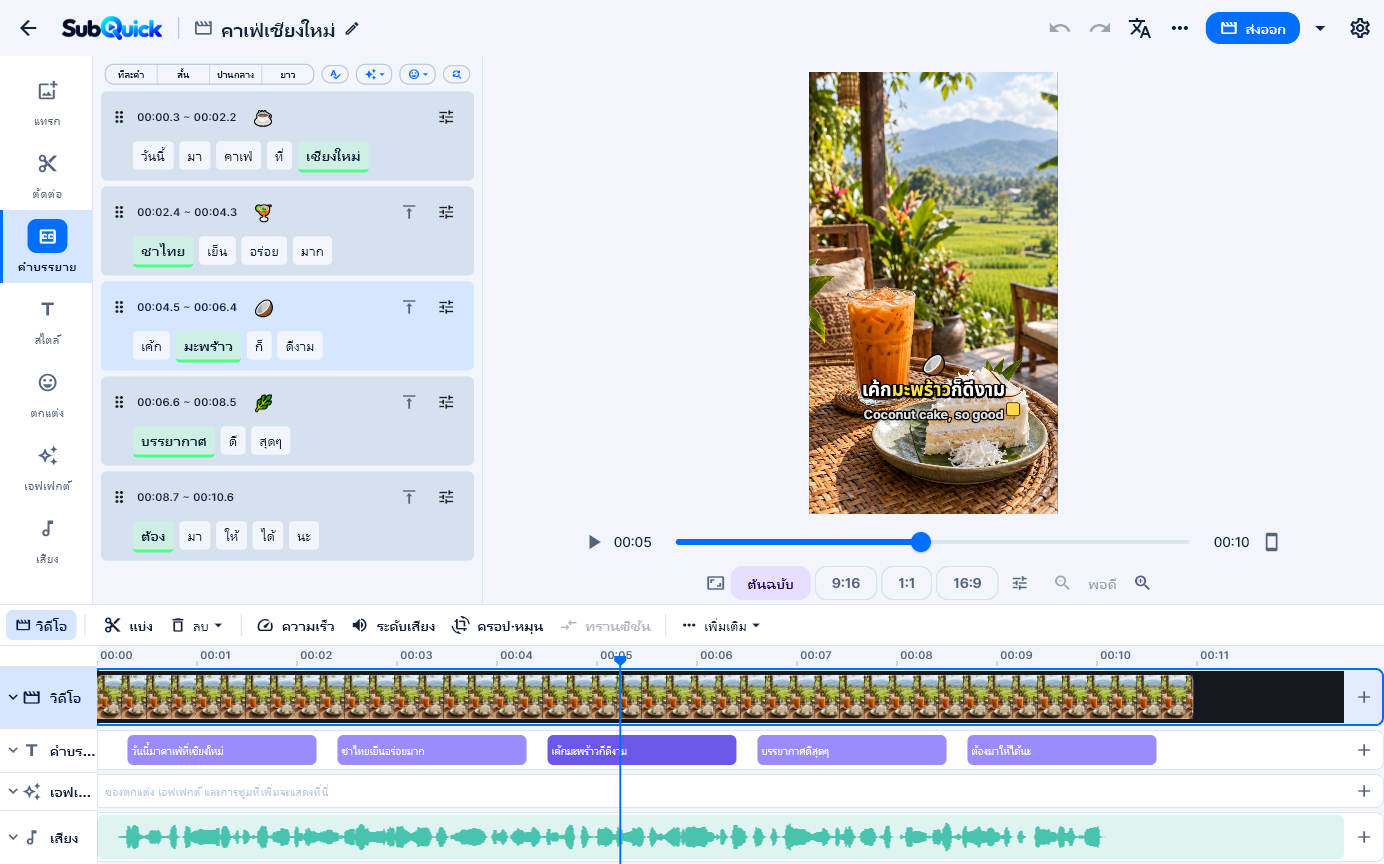
Task: Click the phone preview icon beside 00:10
Action: tap(1271, 542)
